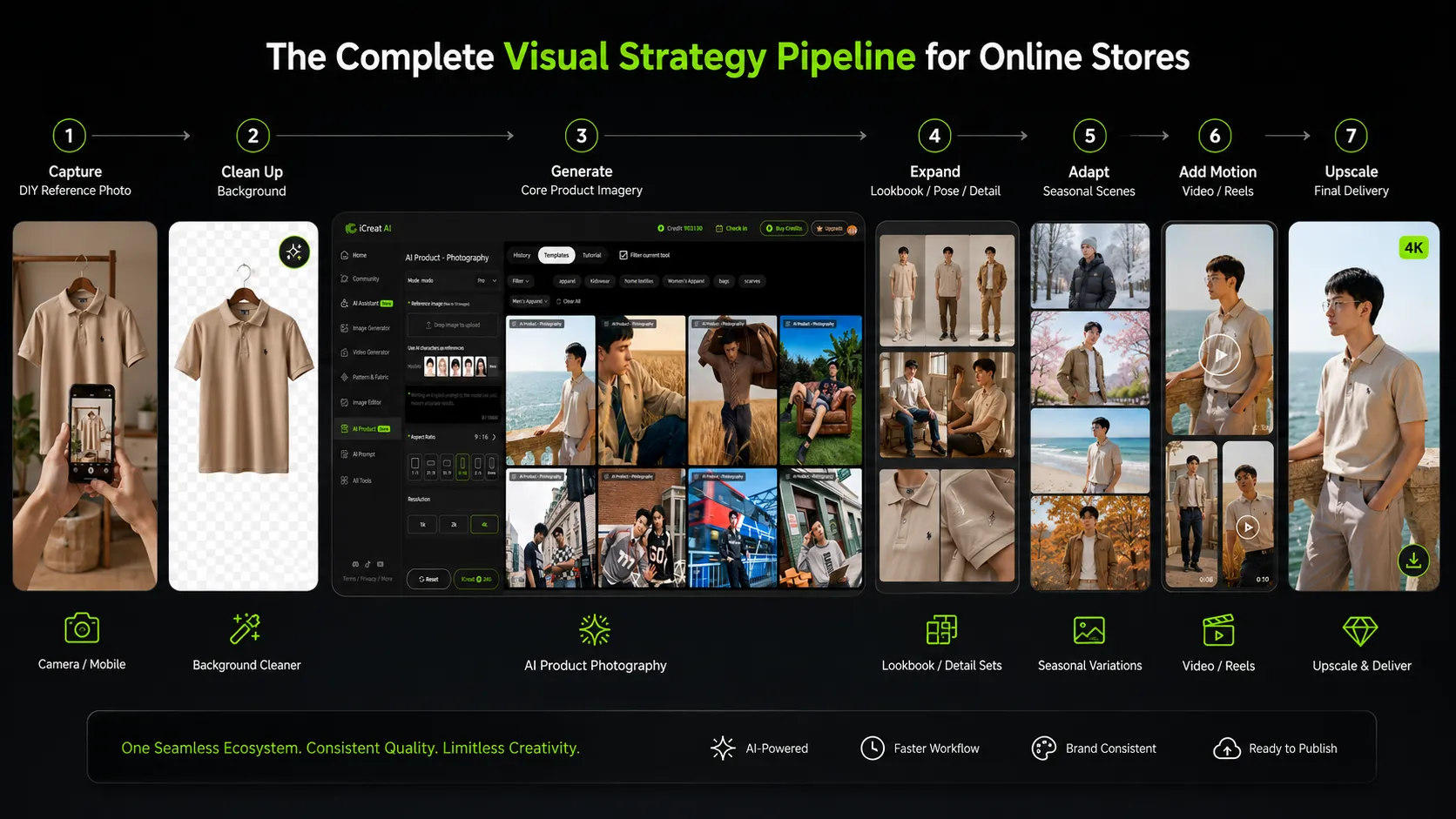Click the Upgrade button
Image resolution: width=1456 pixels, height=819 pixels.
829,229
